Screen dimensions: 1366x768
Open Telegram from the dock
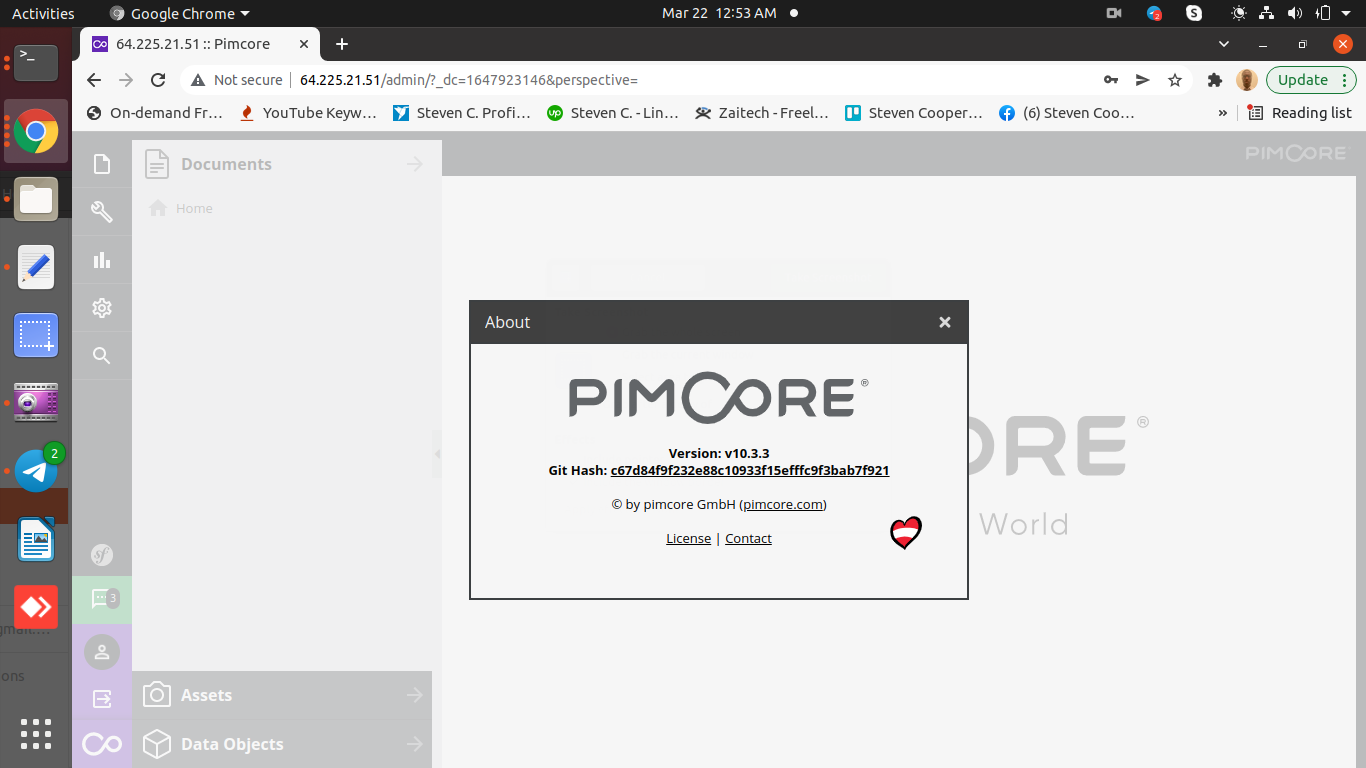(35, 470)
